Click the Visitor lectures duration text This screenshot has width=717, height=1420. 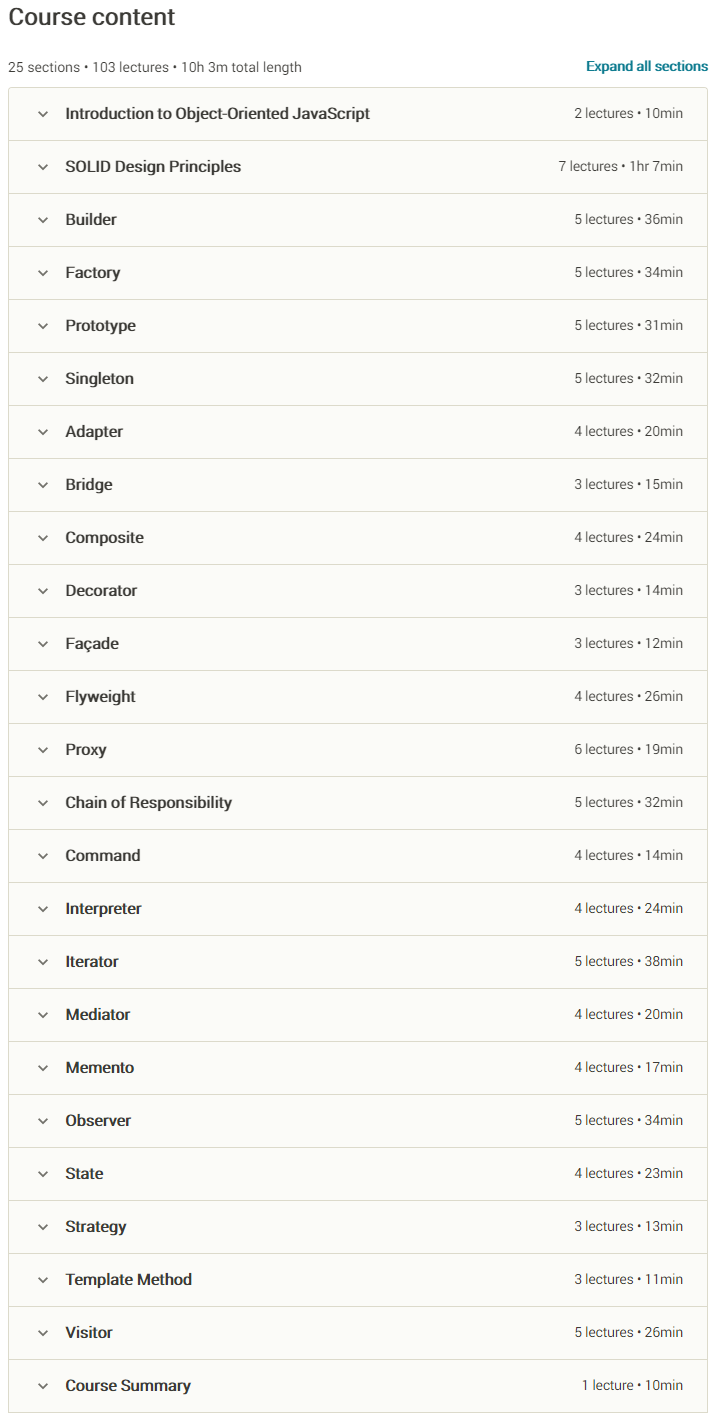[629, 1333]
